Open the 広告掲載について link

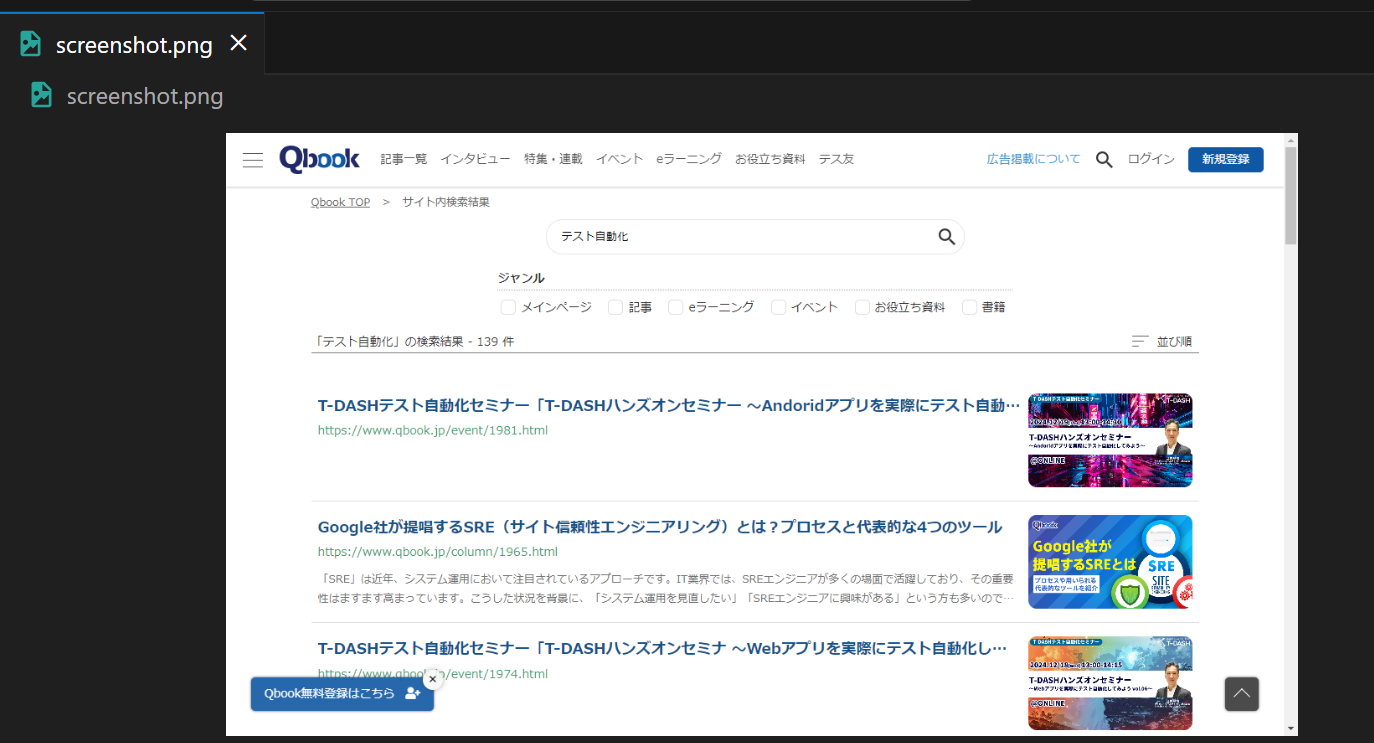coord(1032,159)
